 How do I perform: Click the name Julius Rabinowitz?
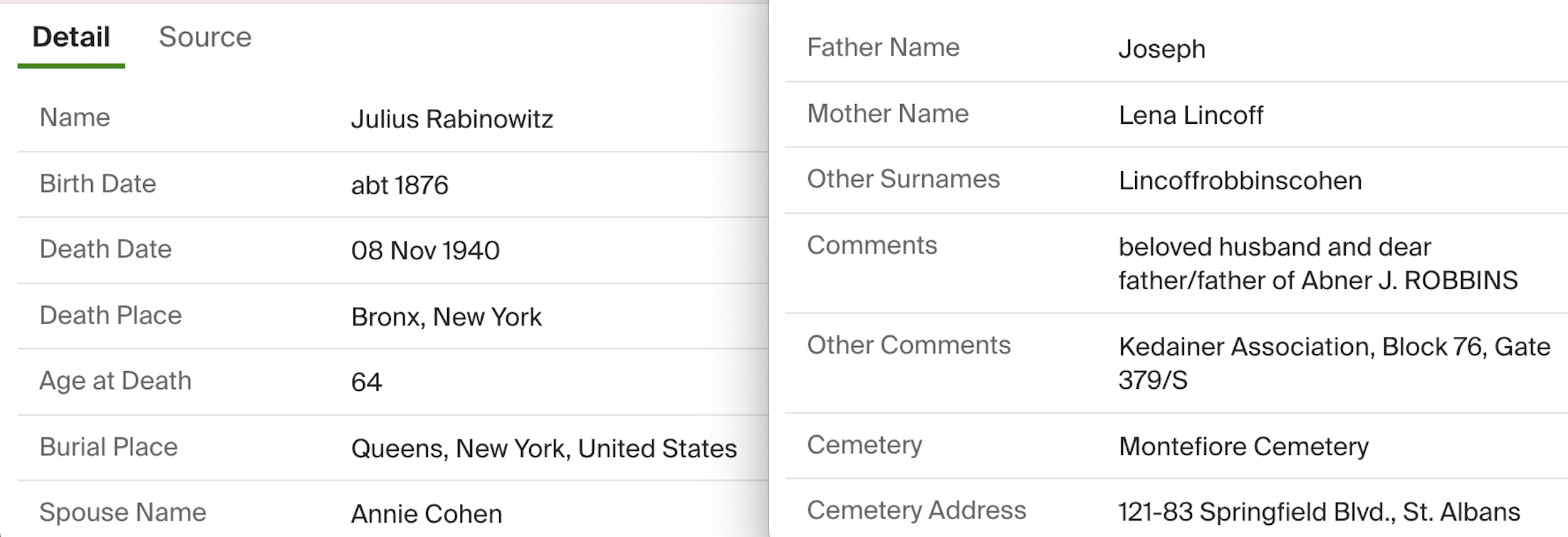coord(451,119)
